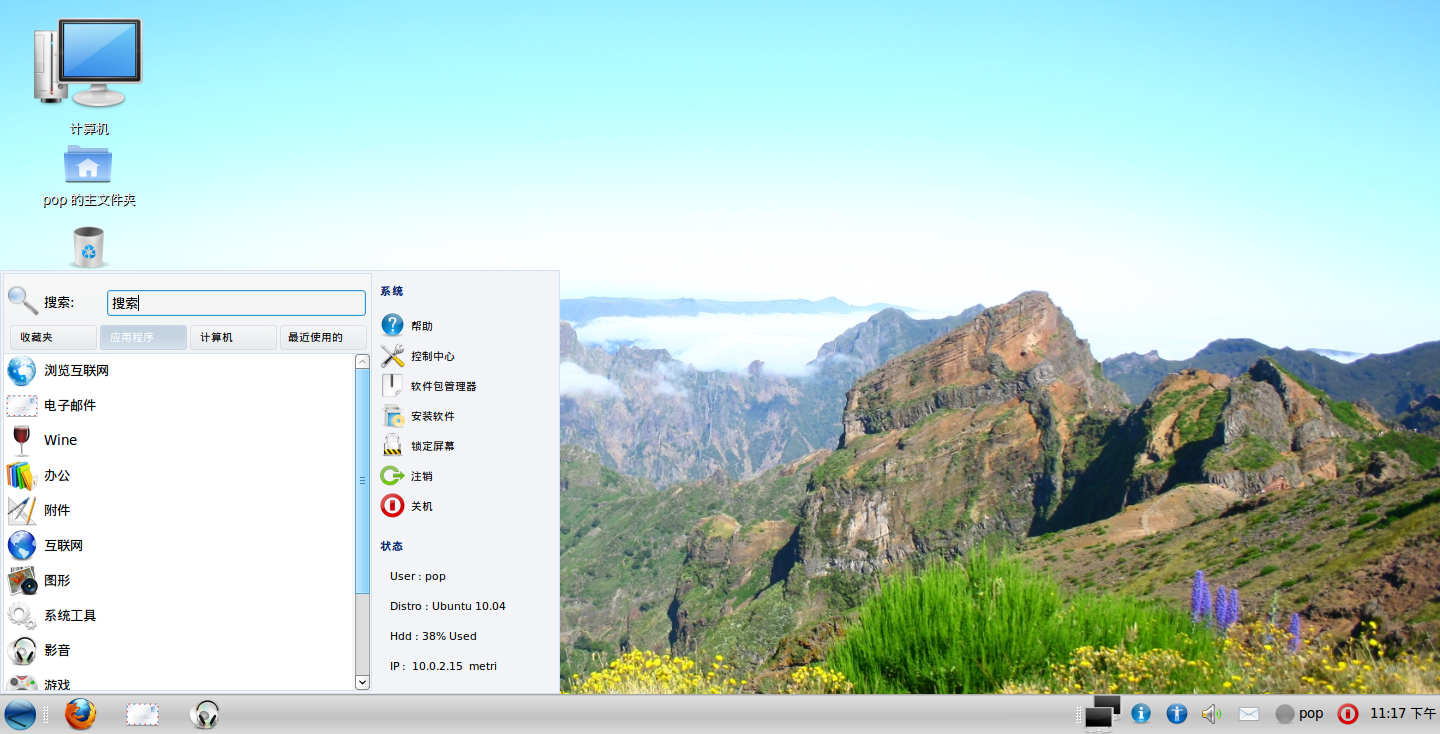Click the 'IP : 10.0.2.15' status text
Viewport: 1440px width, 734px height.
426,666
